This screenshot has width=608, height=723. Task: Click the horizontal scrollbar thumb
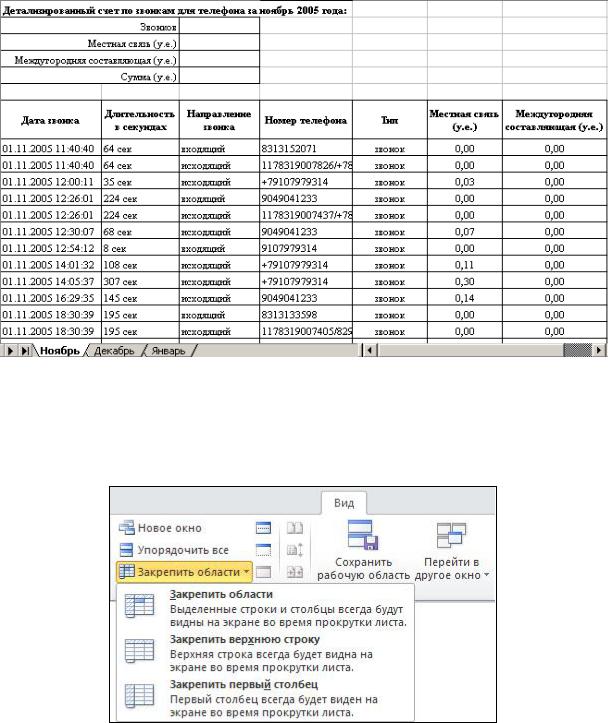point(577,350)
